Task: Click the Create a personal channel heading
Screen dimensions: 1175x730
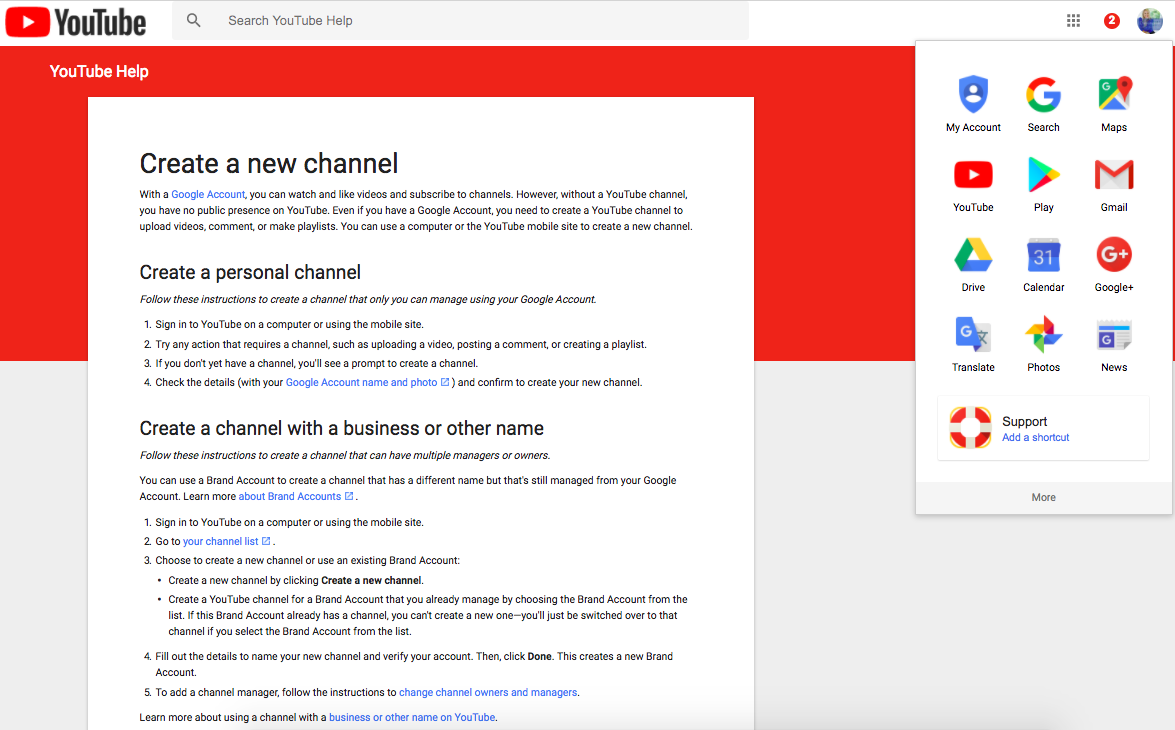Action: [250, 272]
